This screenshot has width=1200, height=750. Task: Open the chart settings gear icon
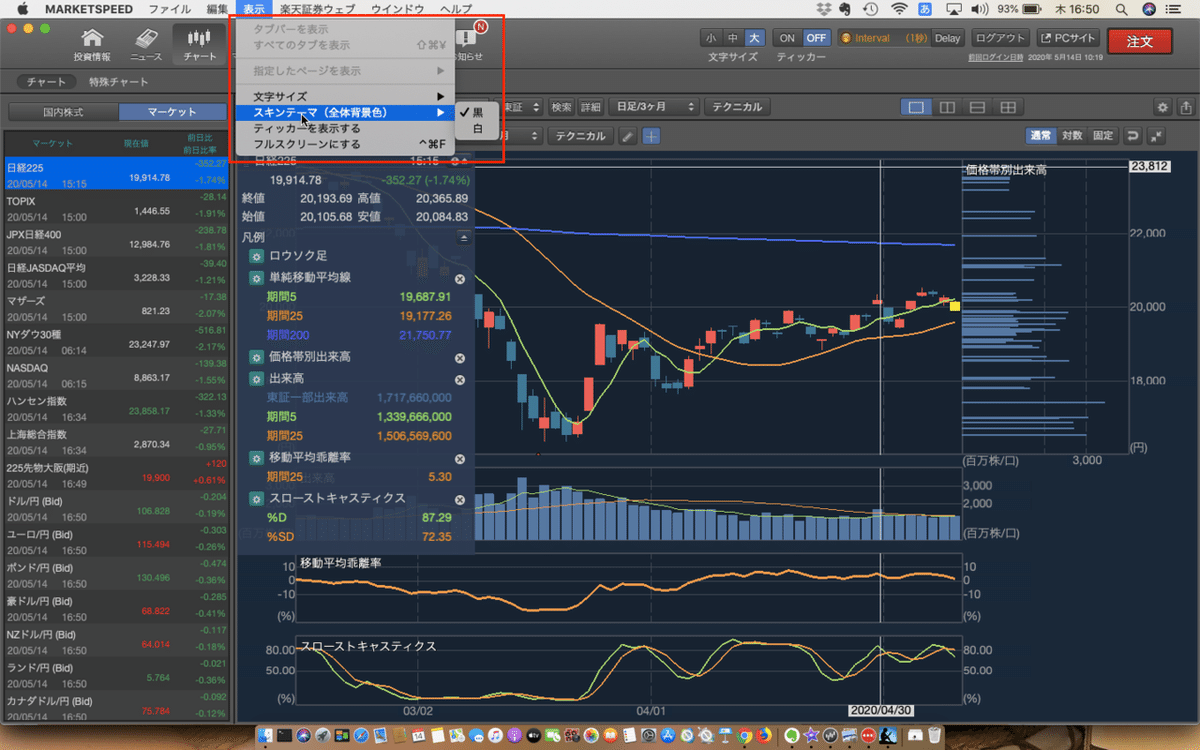click(1163, 107)
